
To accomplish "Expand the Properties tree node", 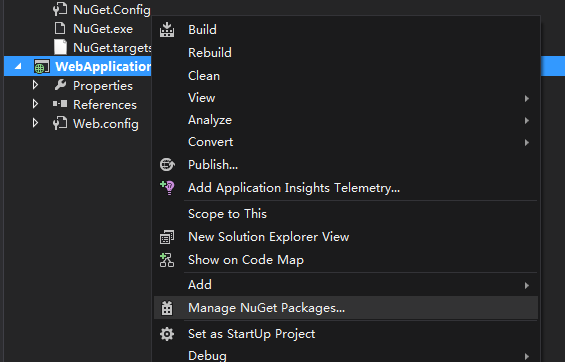I will click(x=35, y=85).
